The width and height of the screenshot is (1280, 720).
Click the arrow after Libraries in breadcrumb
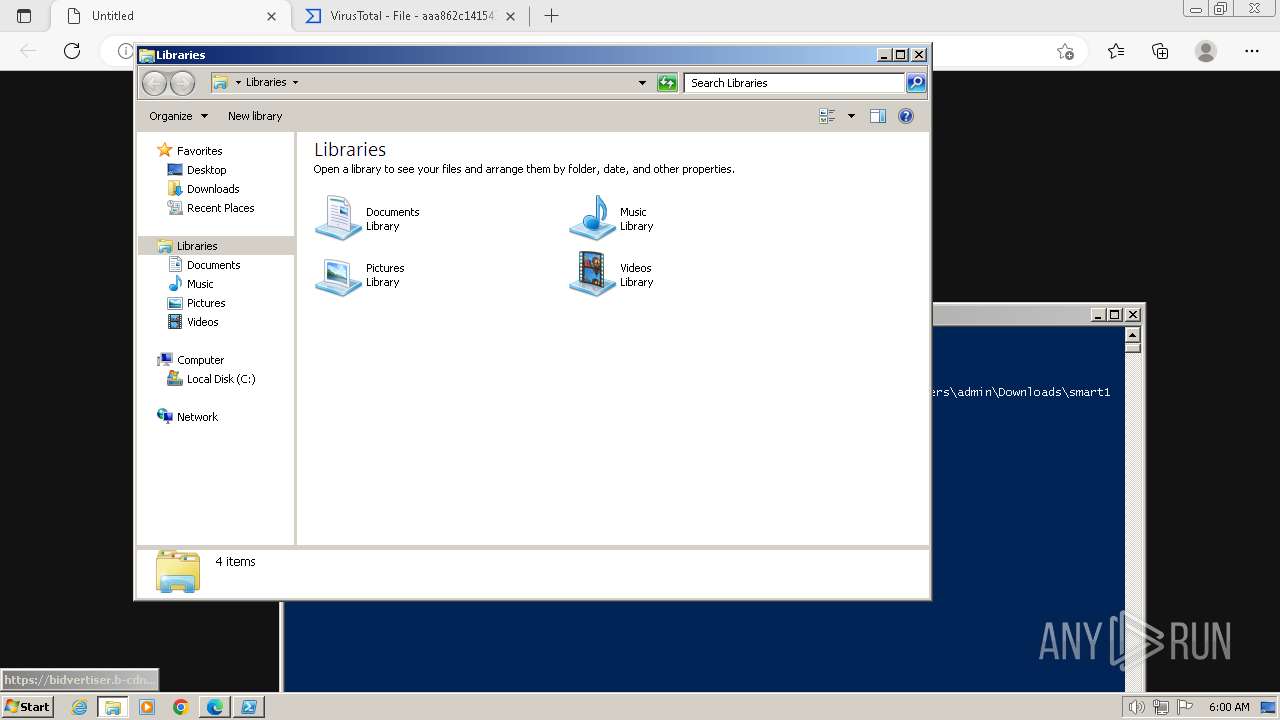(295, 83)
